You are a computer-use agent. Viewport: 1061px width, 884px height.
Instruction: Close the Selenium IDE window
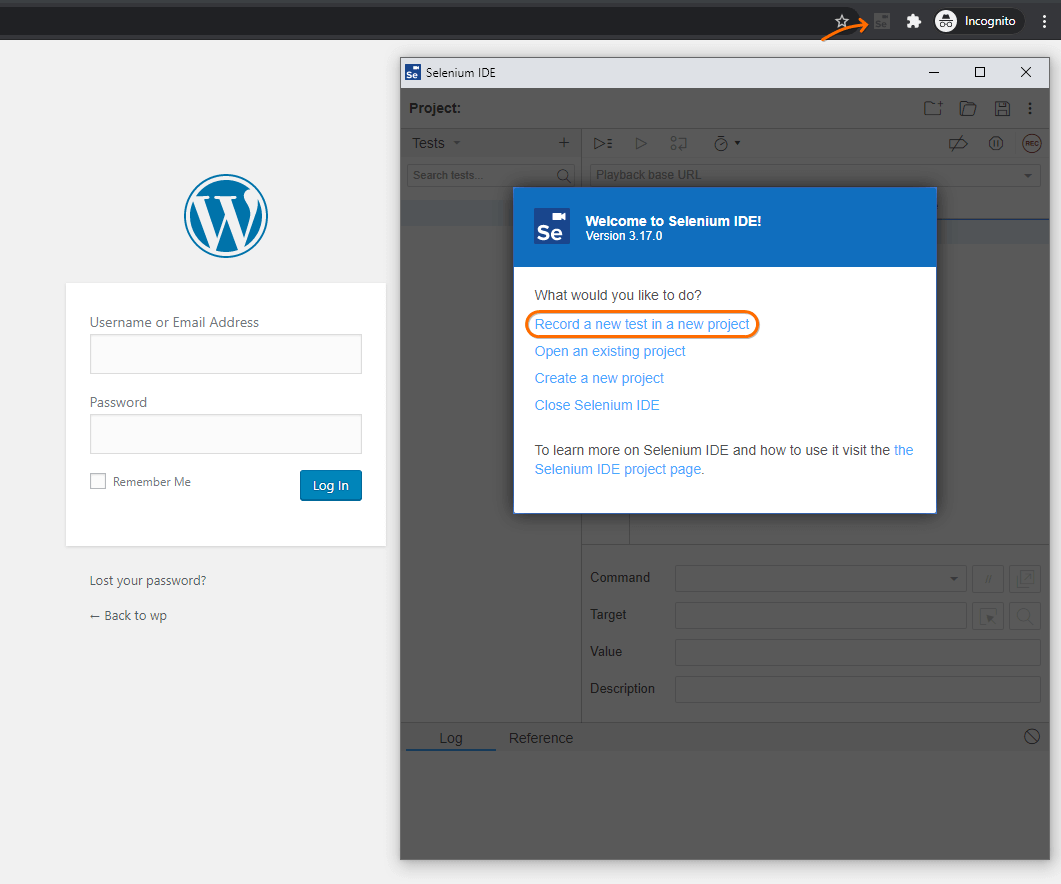point(1026,72)
